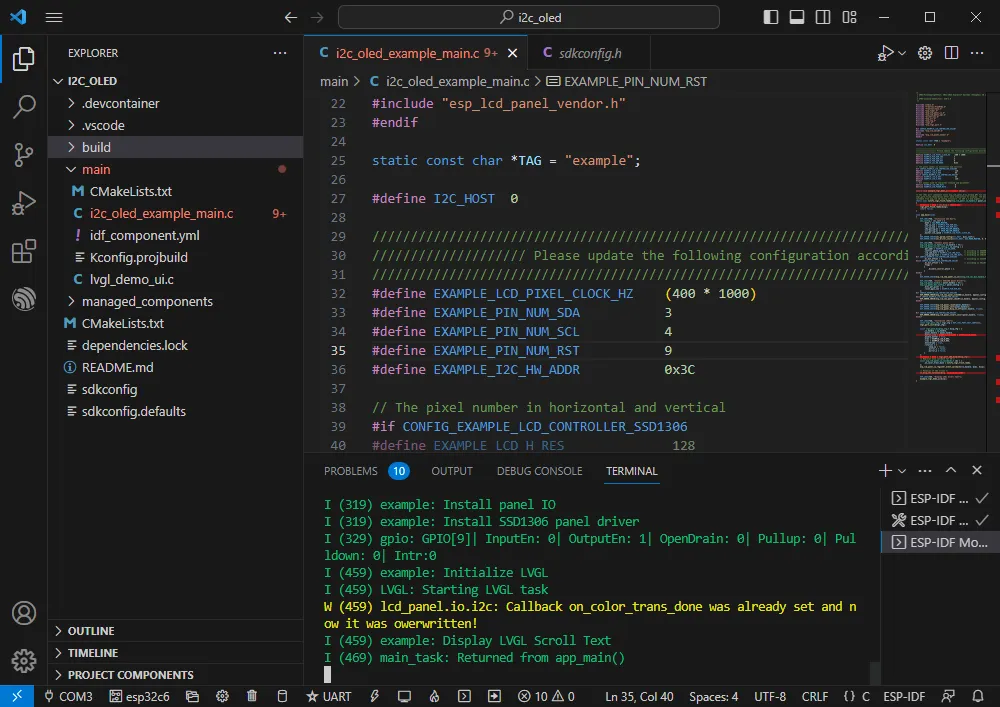Open the ESP-IDF Explorer in activity bar
Screen dimensions: 1000x707
(24, 299)
